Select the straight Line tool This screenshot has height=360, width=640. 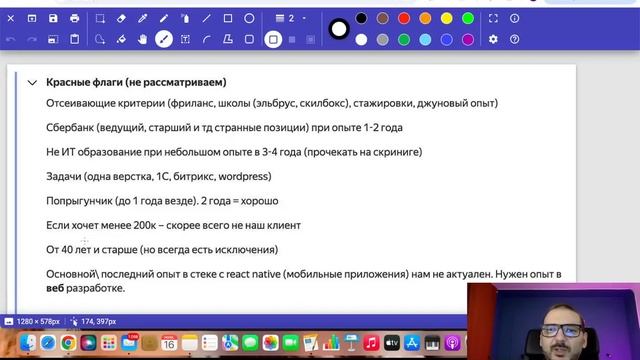pyautogui.click(x=207, y=18)
